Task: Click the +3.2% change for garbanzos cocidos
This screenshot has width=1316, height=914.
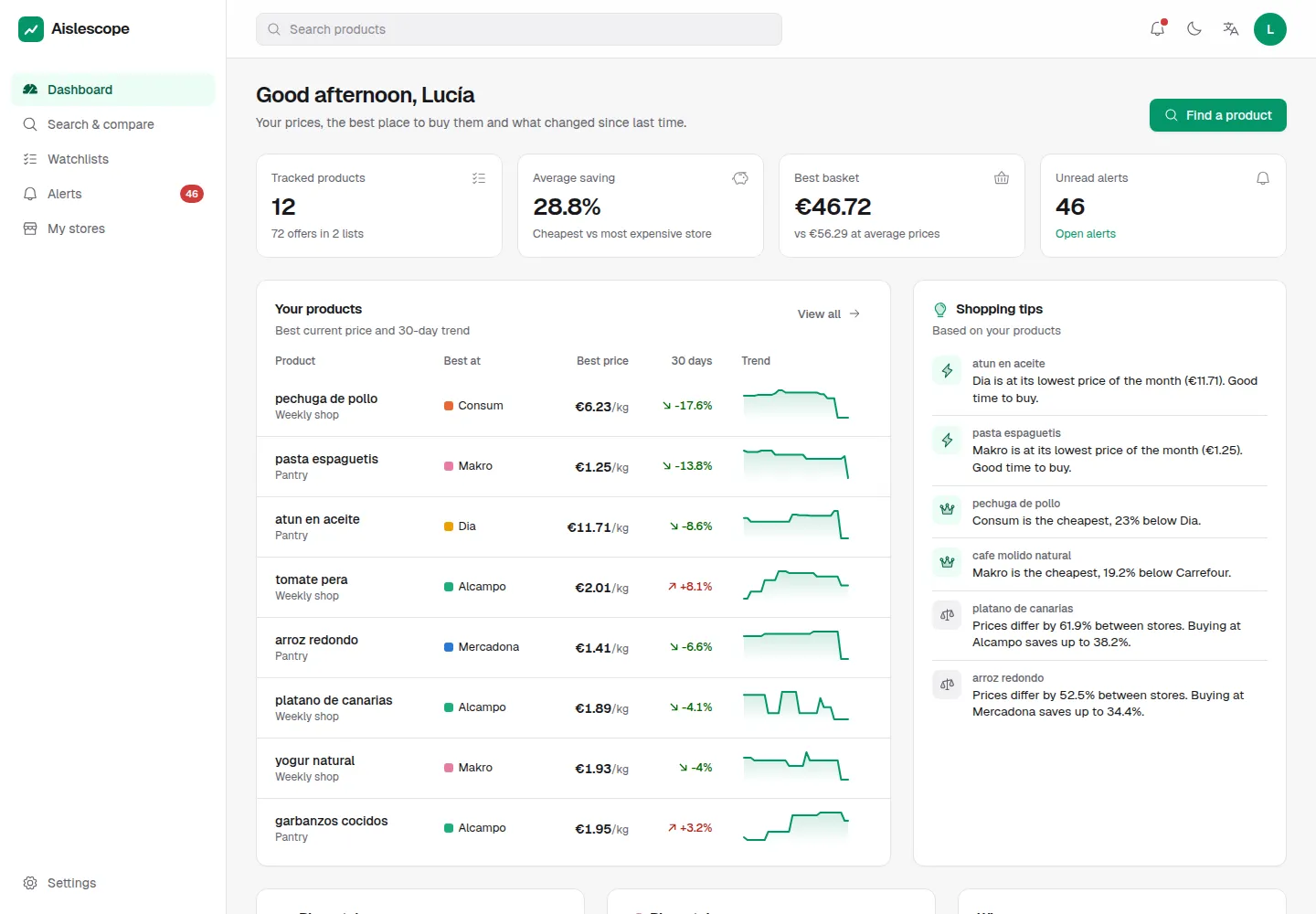Action: [690, 828]
